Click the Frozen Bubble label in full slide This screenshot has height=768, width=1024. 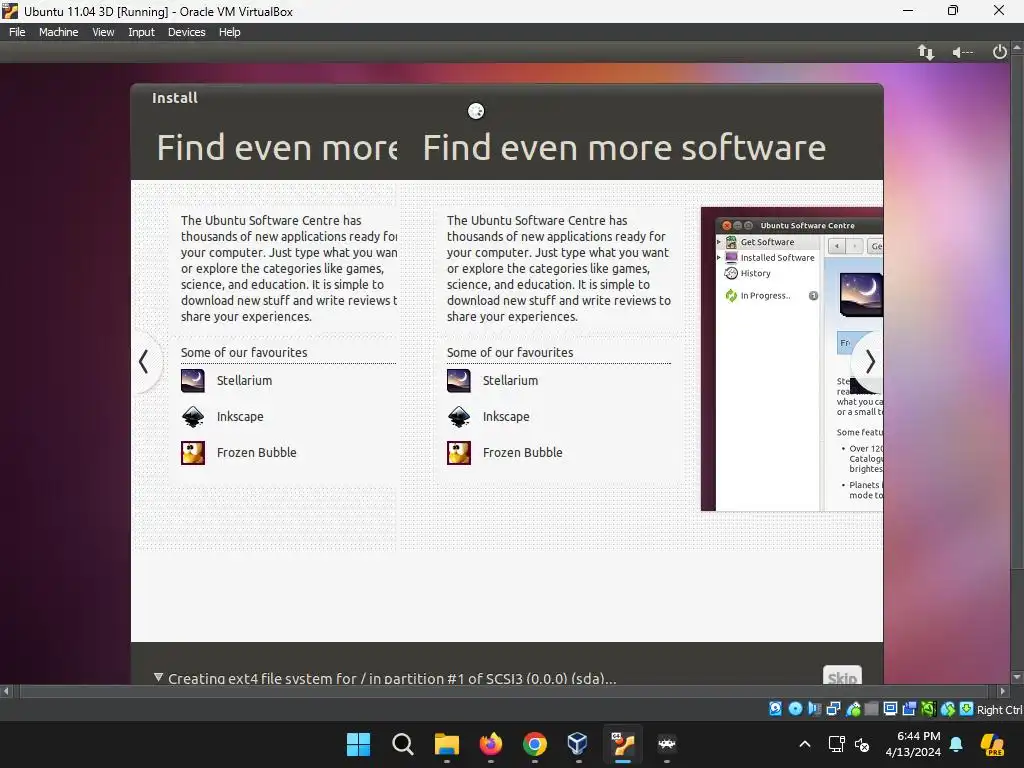pyautogui.click(x=522, y=453)
